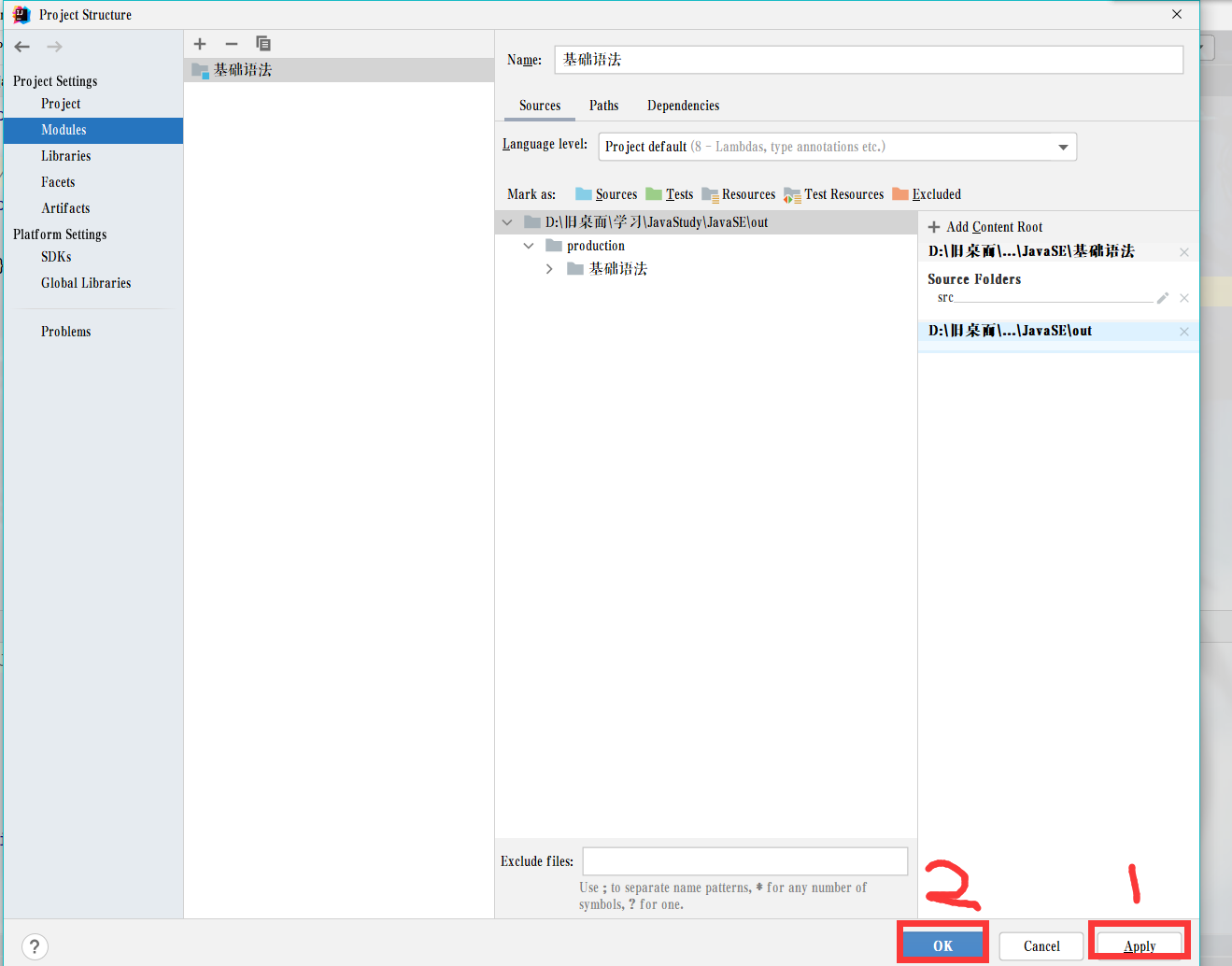Screen dimensions: 1232x966
Task: Select src under Source Folders
Action: (945, 298)
